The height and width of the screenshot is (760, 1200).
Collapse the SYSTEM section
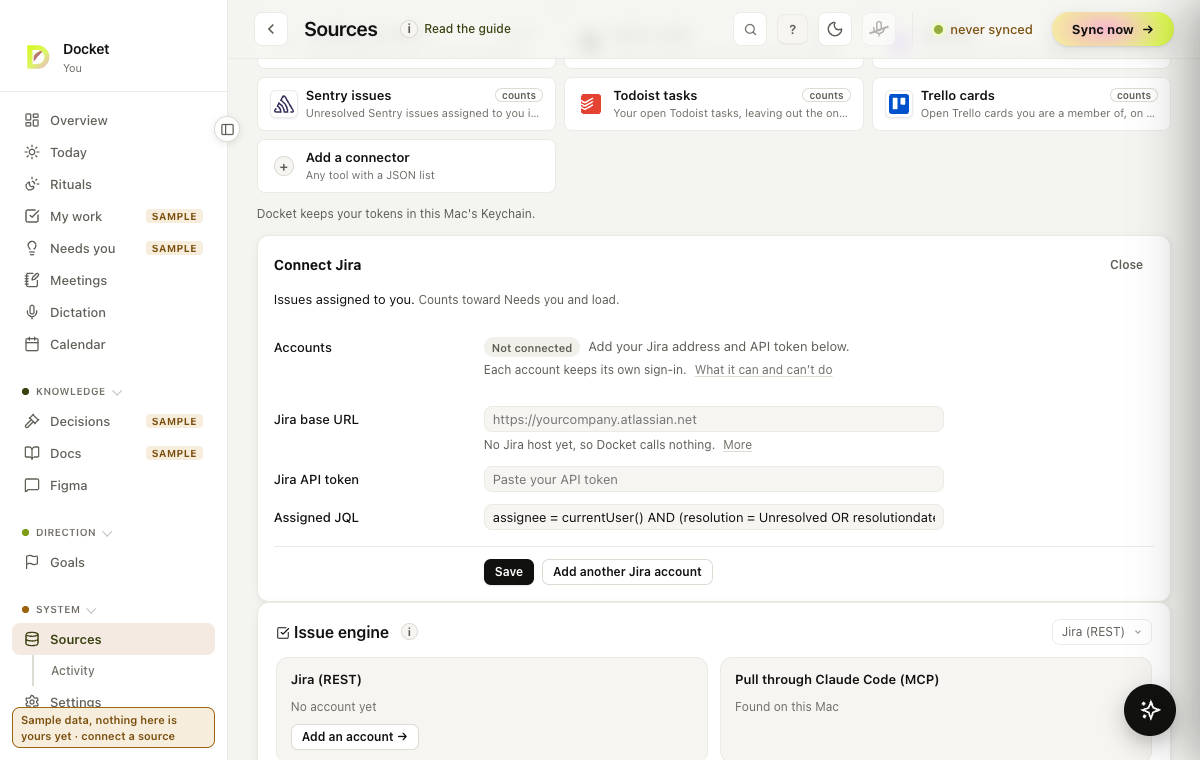(59, 610)
